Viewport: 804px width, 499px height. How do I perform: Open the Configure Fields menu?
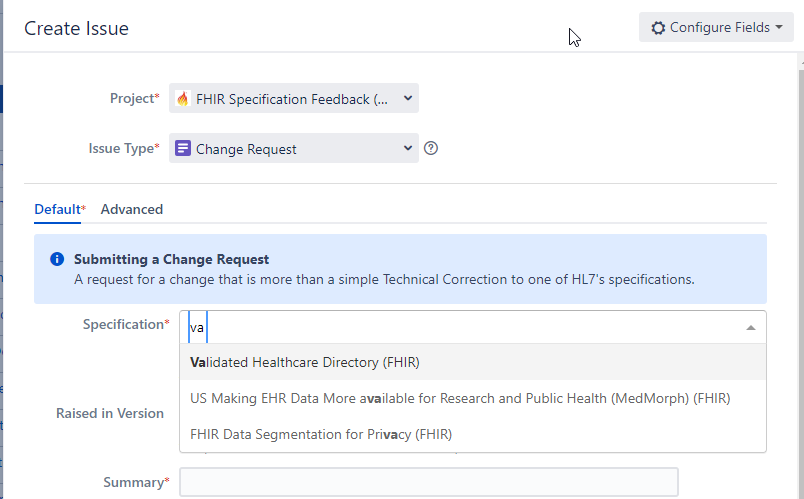pos(716,27)
